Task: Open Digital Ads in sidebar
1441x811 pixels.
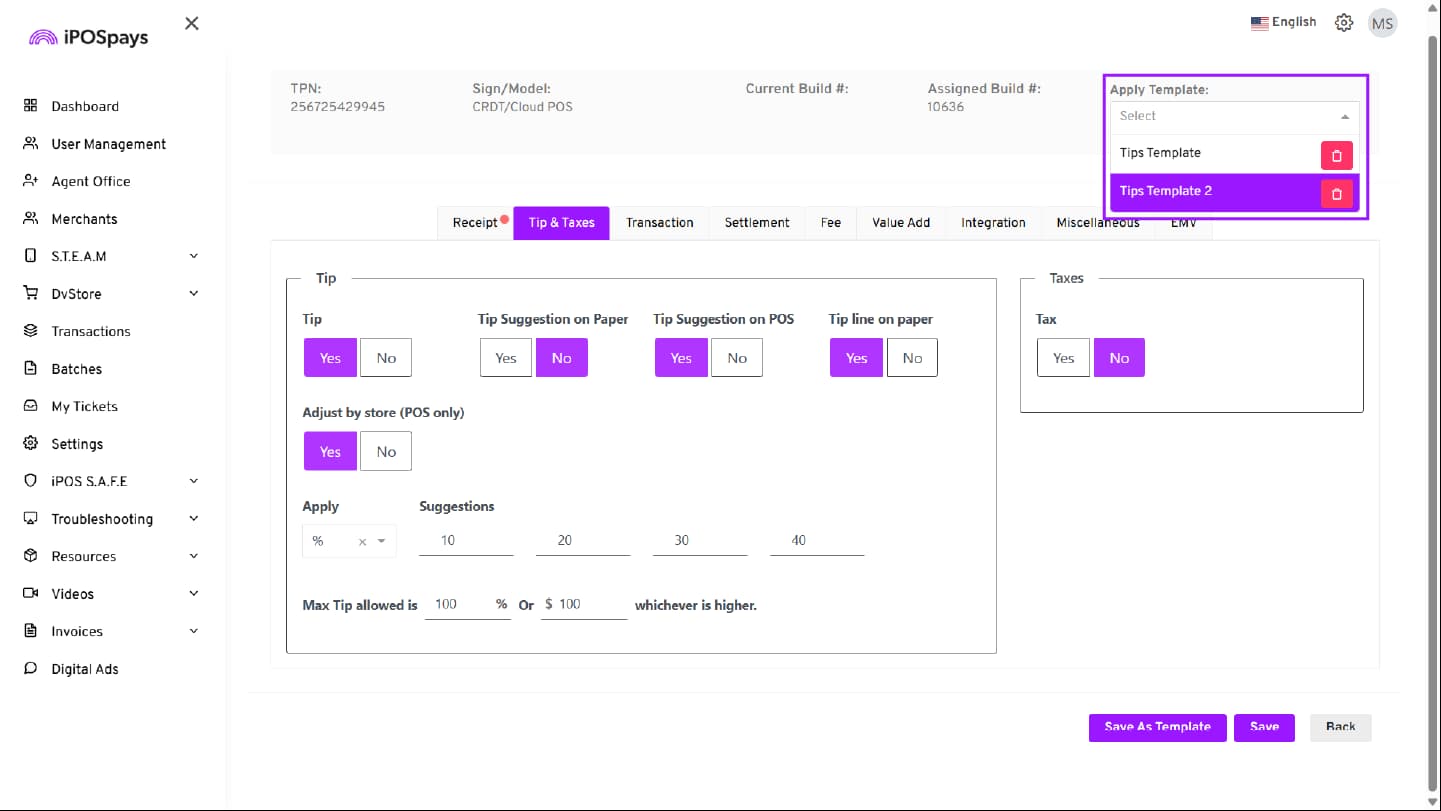Action: [84, 669]
